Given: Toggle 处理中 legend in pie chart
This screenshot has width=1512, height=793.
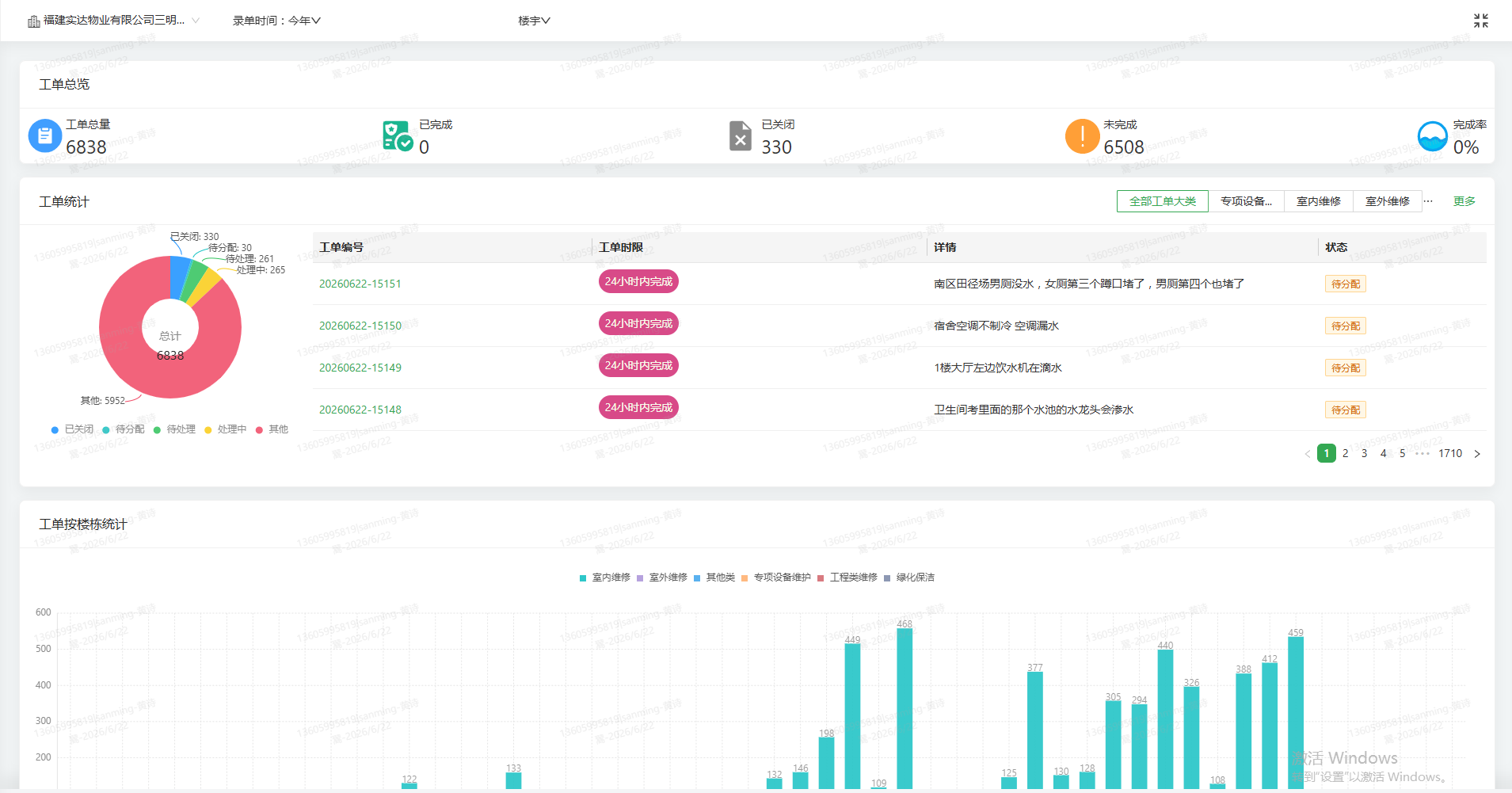Looking at the screenshot, I should [x=226, y=429].
